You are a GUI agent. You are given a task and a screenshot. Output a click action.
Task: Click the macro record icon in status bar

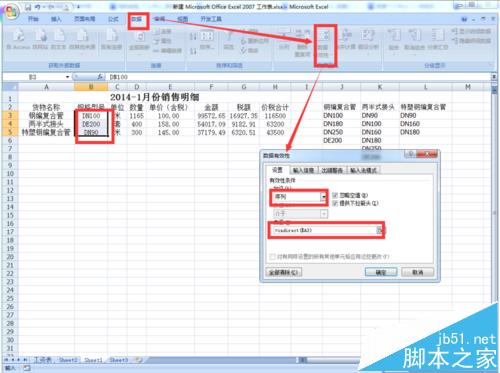click(27, 368)
